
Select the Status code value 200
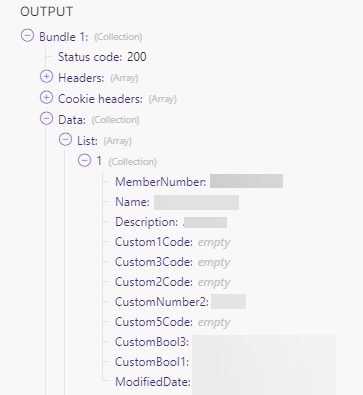coord(137,57)
